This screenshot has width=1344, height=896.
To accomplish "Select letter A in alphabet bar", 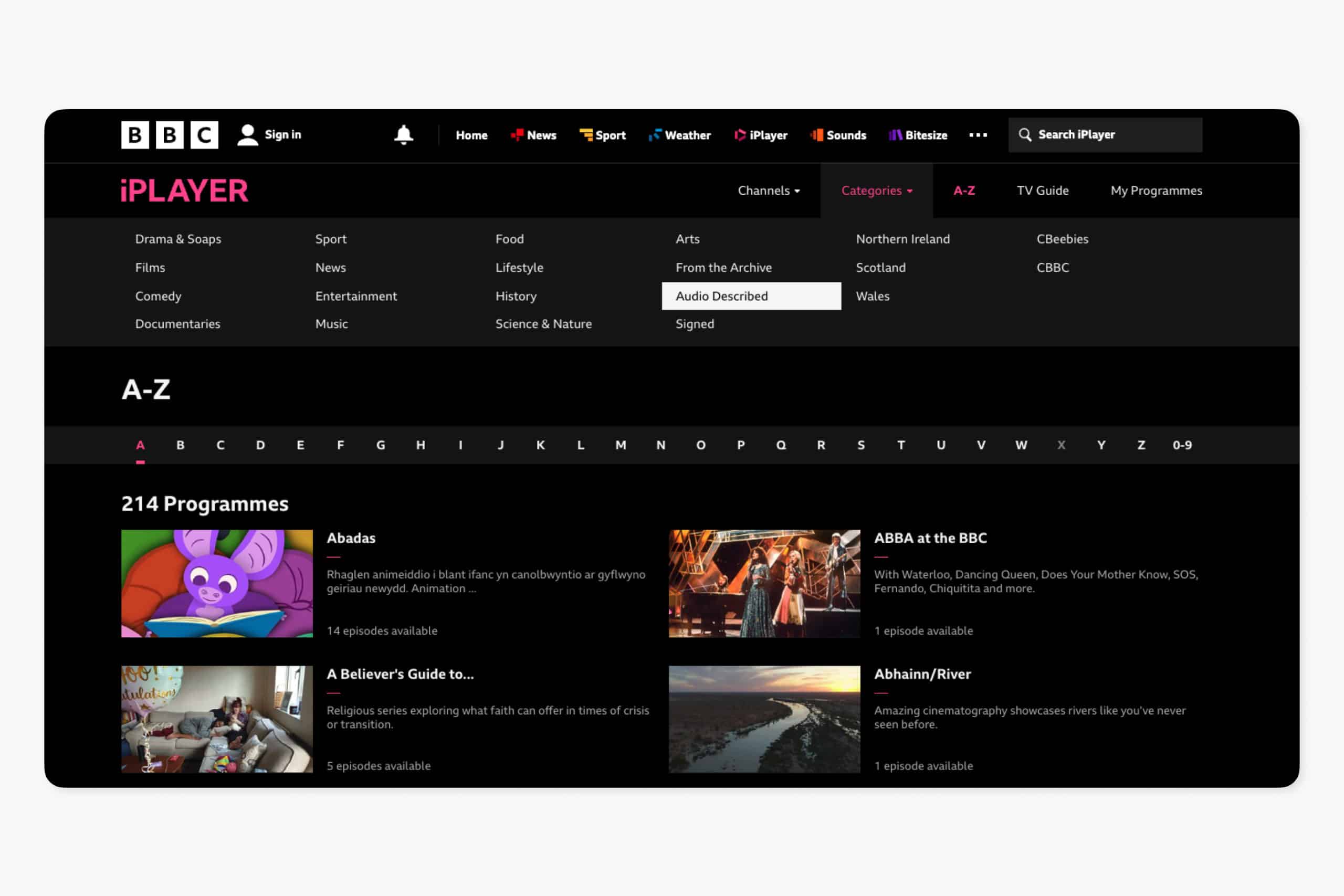I will (x=140, y=445).
